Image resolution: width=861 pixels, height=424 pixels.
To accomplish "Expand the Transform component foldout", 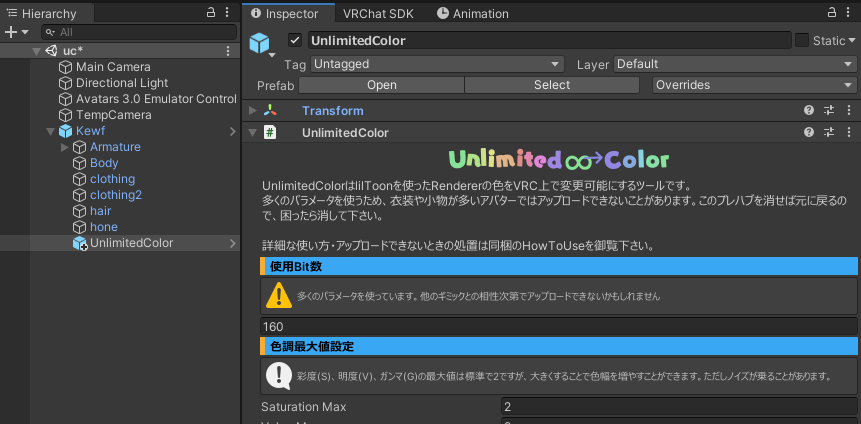I will tap(253, 111).
